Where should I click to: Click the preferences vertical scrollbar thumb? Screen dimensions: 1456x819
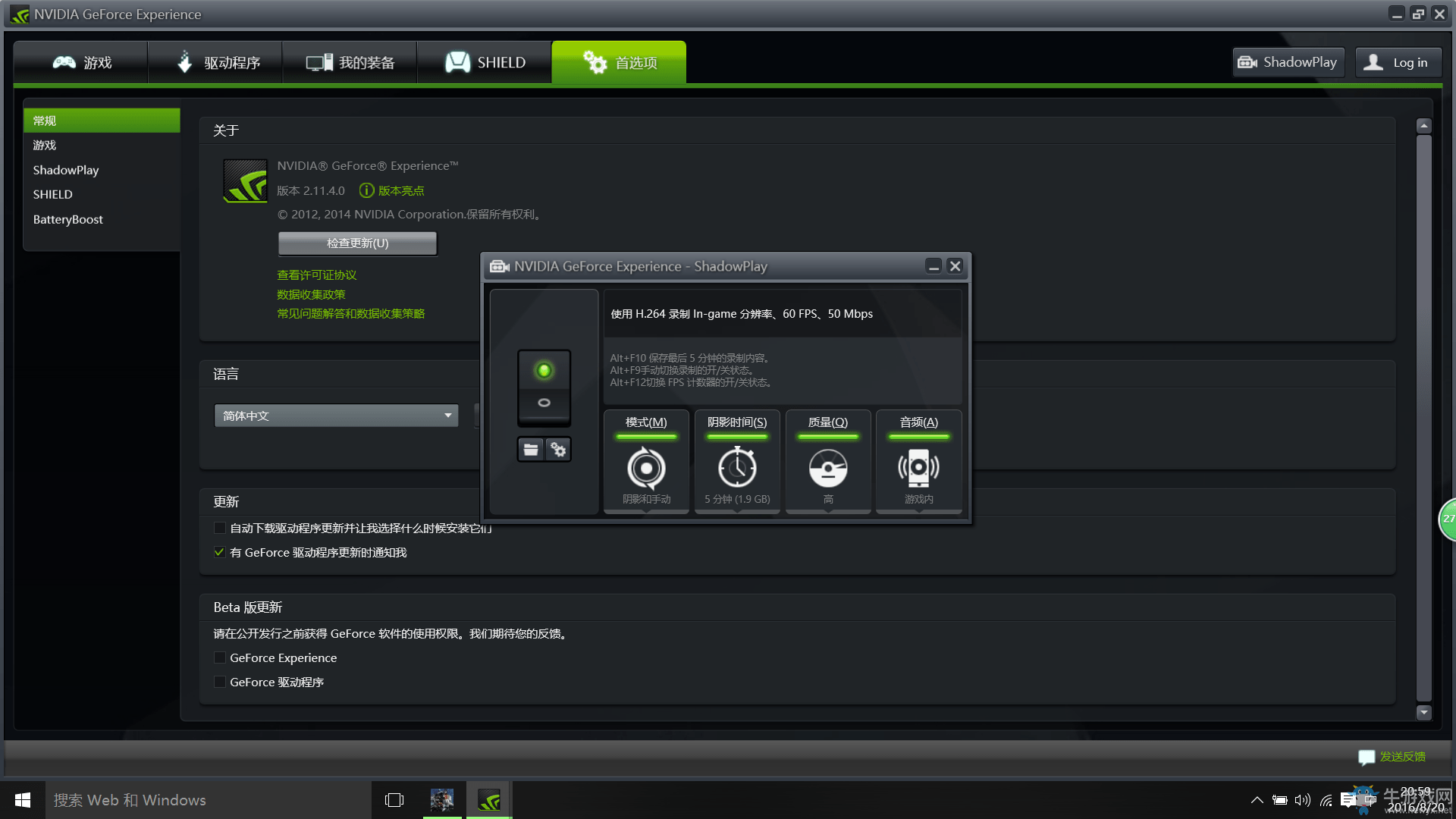1423,419
